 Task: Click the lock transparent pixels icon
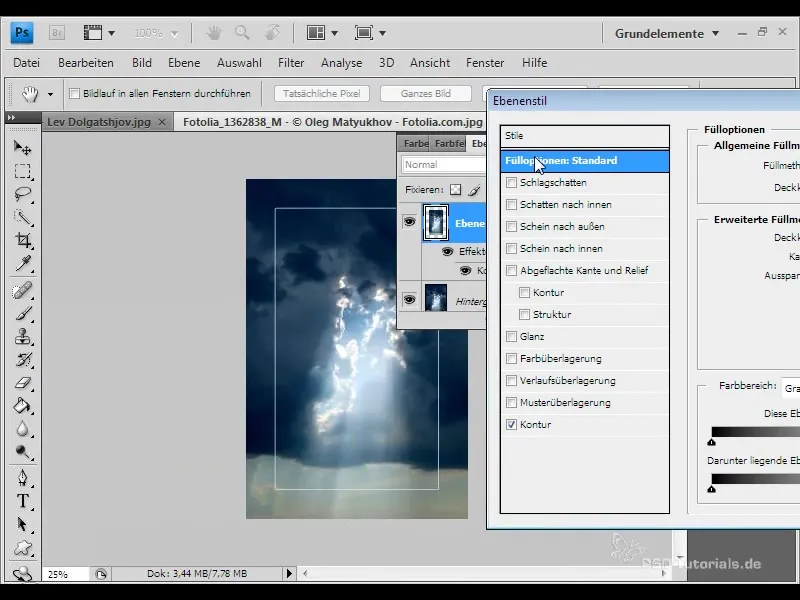[x=455, y=190]
